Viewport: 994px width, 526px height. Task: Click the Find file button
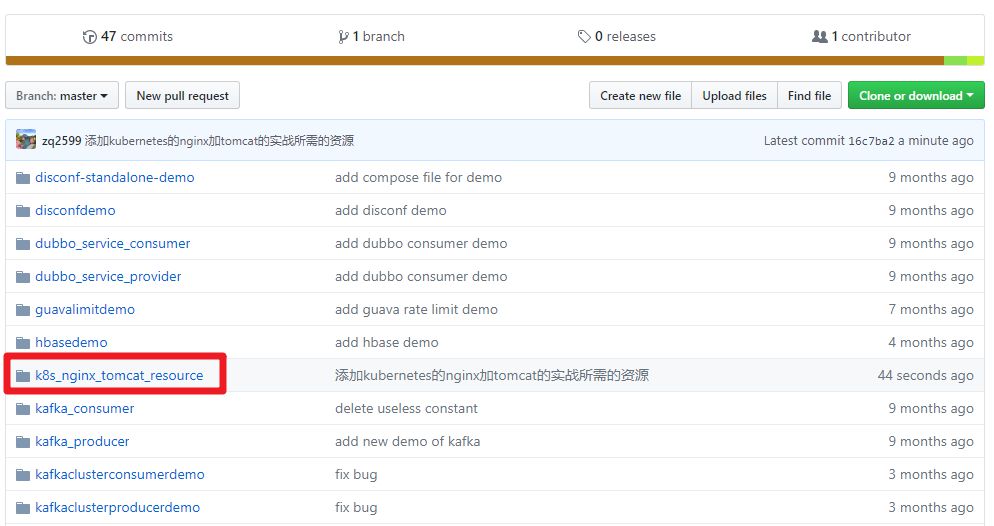pos(810,96)
